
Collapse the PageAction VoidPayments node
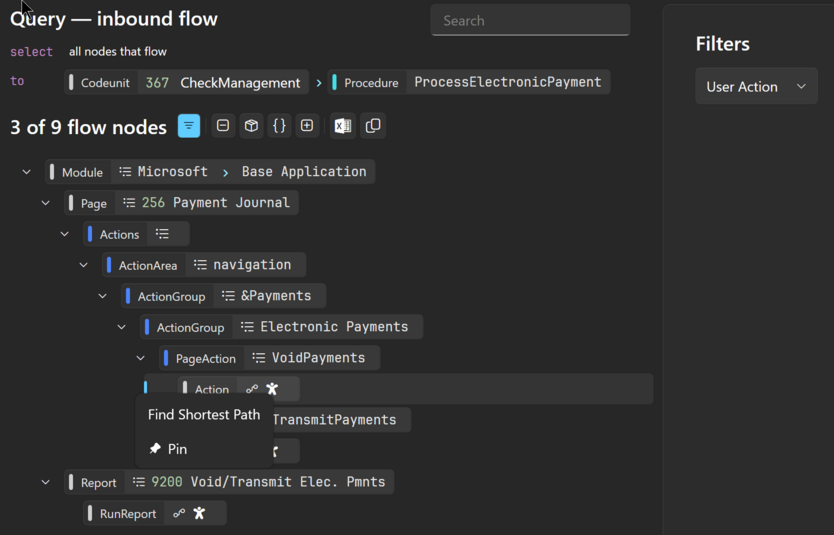click(x=141, y=358)
